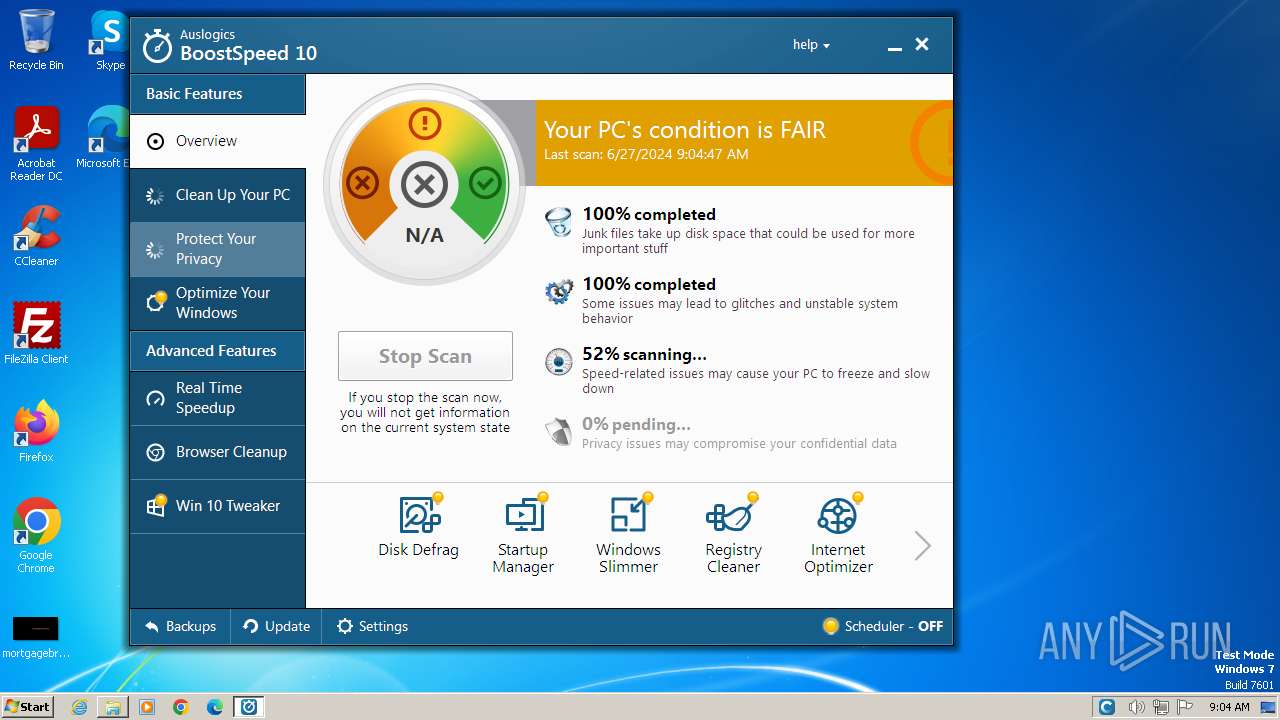Click the volume icon in system tray
1280x720 pixels.
(1137, 707)
